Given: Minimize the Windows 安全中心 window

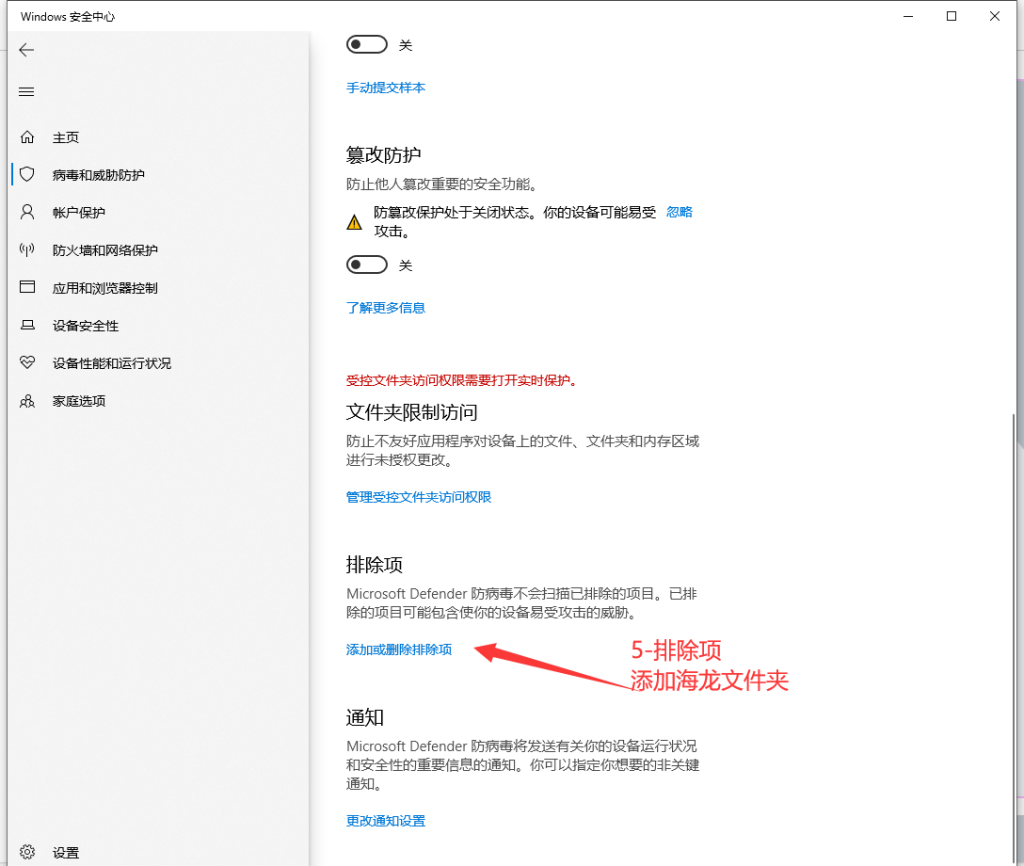Looking at the screenshot, I should pyautogui.click(x=908, y=16).
